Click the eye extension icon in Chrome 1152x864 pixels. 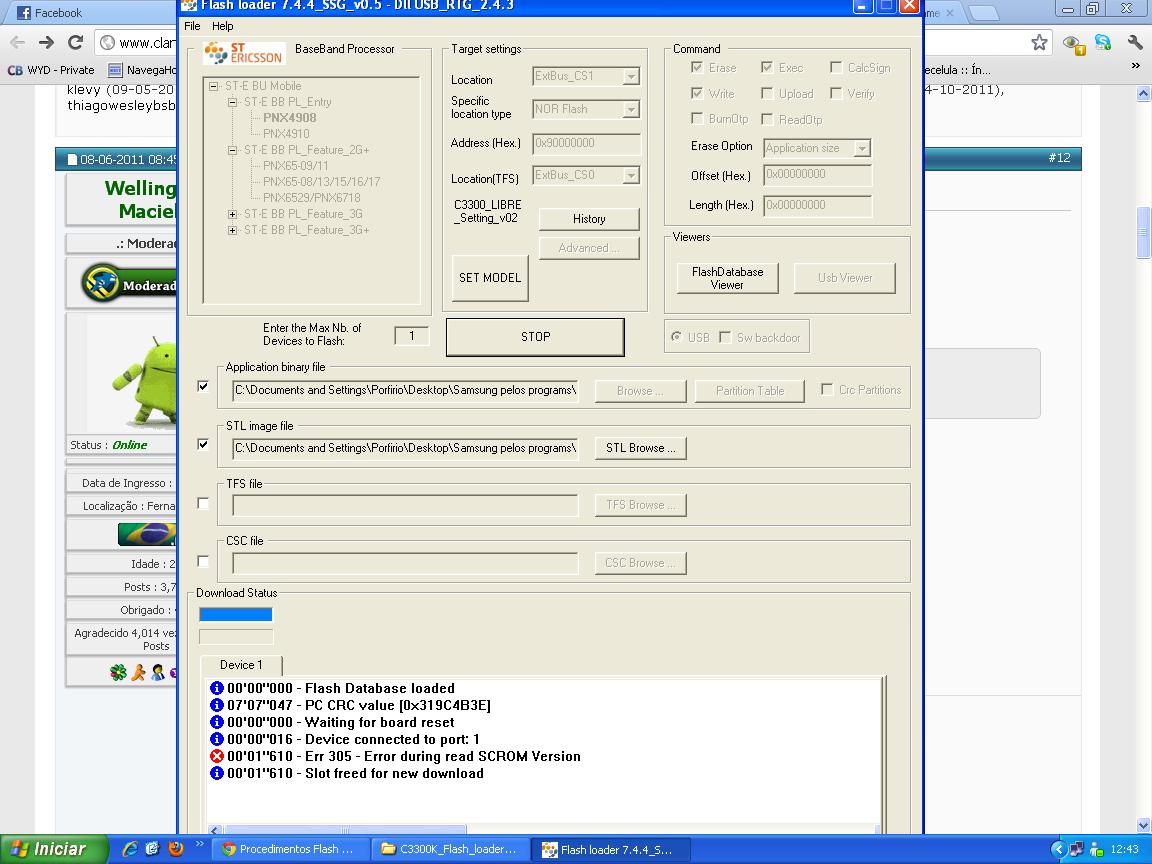point(1073,44)
